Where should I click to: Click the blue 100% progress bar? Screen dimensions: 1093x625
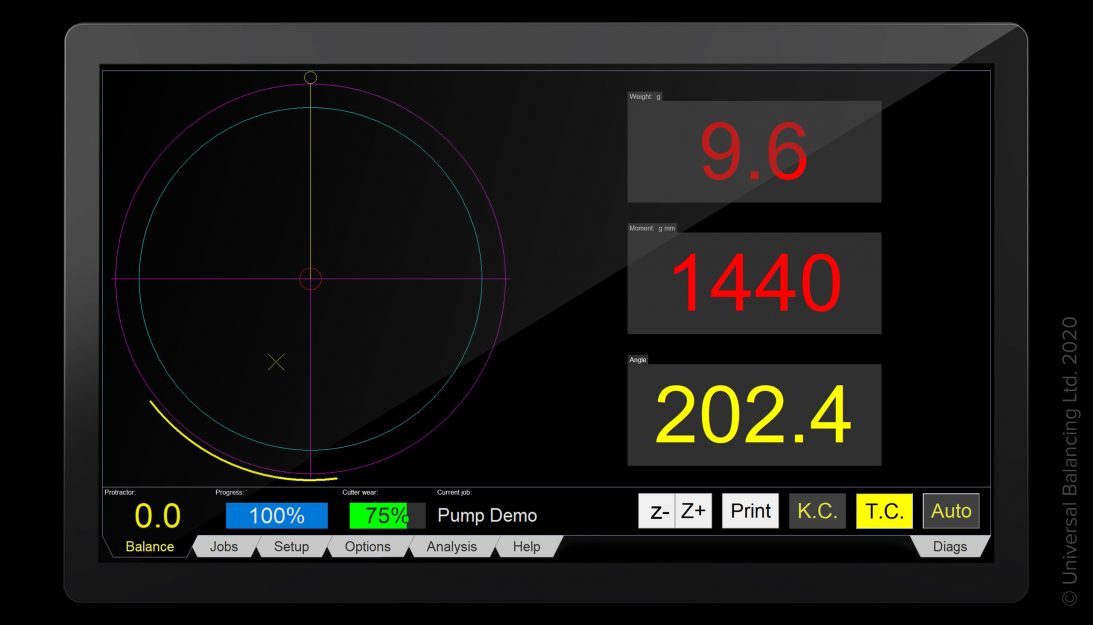click(276, 516)
